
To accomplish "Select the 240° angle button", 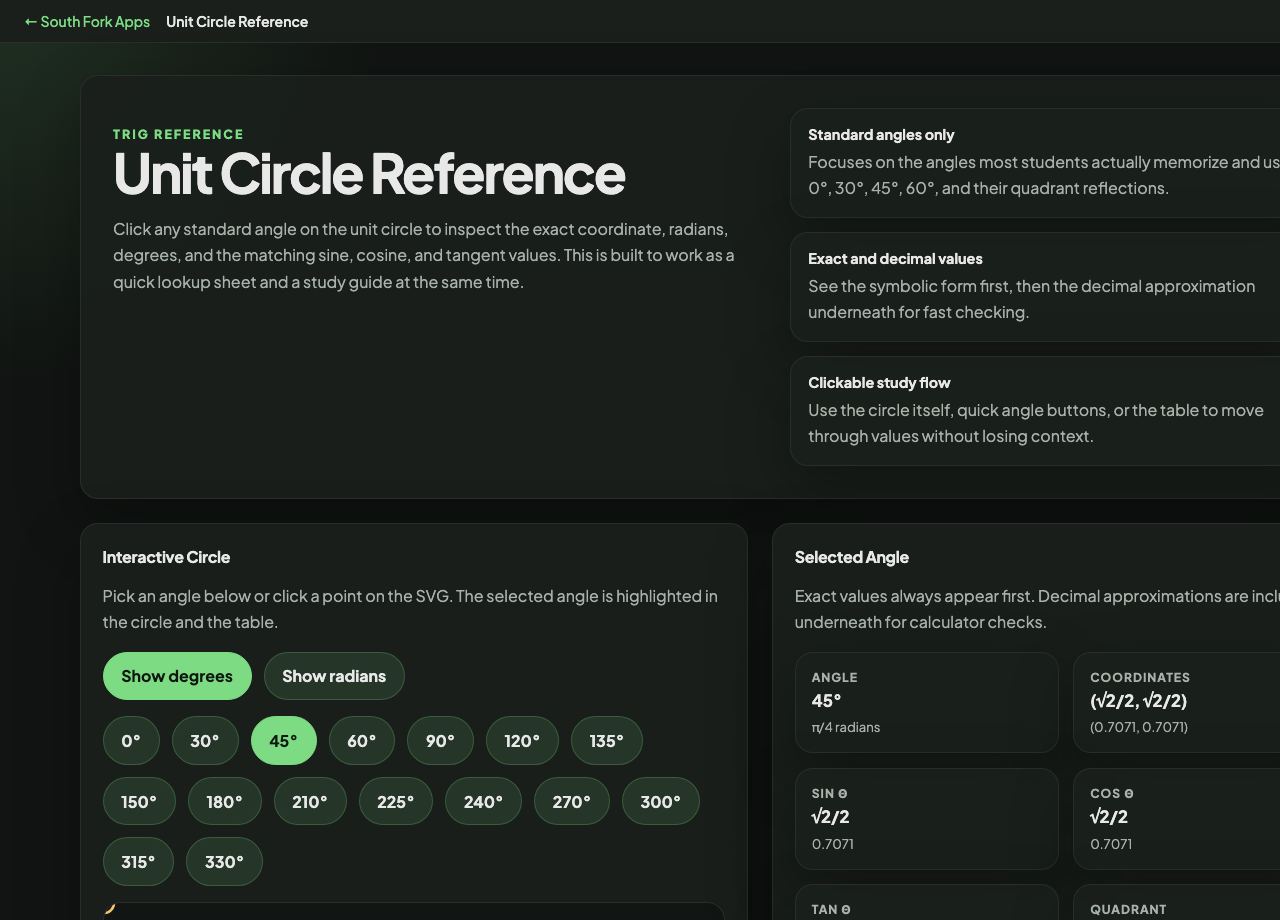I will coord(483,802).
